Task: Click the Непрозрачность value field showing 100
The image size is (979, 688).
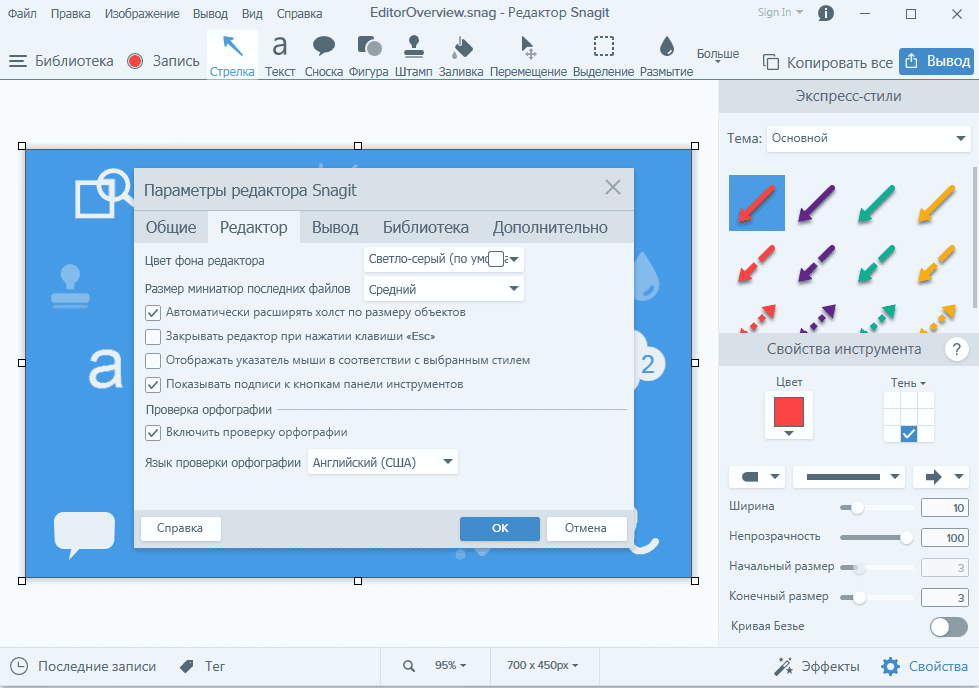Action: 945,538
